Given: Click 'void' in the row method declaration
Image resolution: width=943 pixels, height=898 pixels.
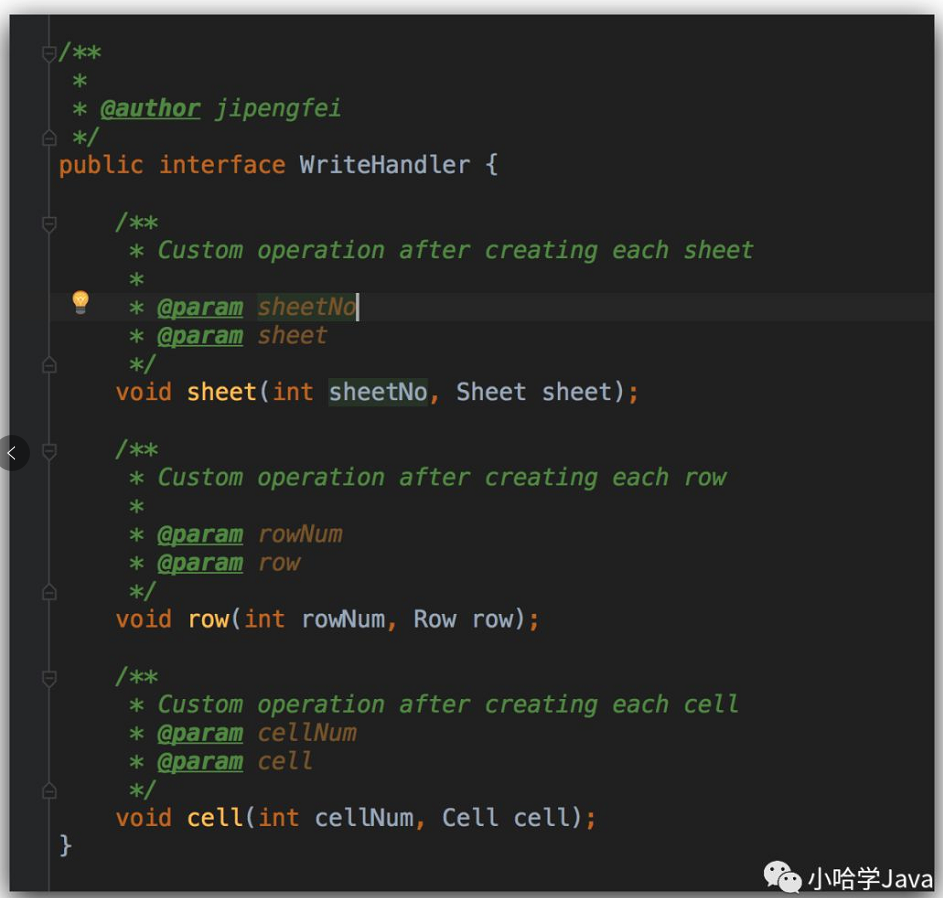Looking at the screenshot, I should (x=144, y=620).
